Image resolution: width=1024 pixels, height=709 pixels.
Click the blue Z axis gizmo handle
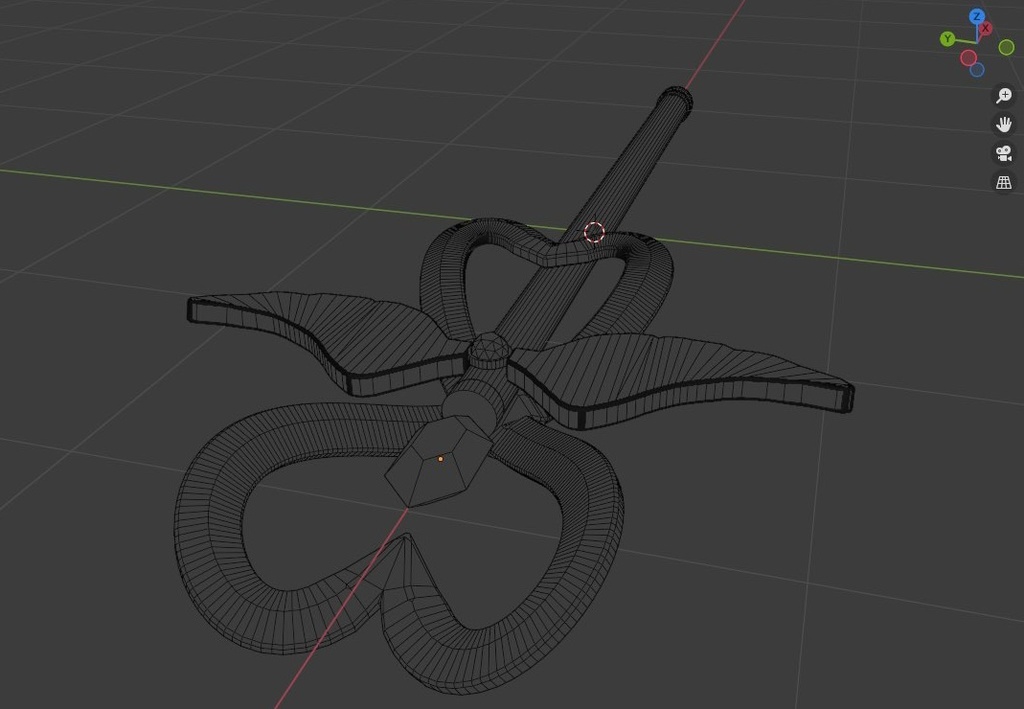976,16
